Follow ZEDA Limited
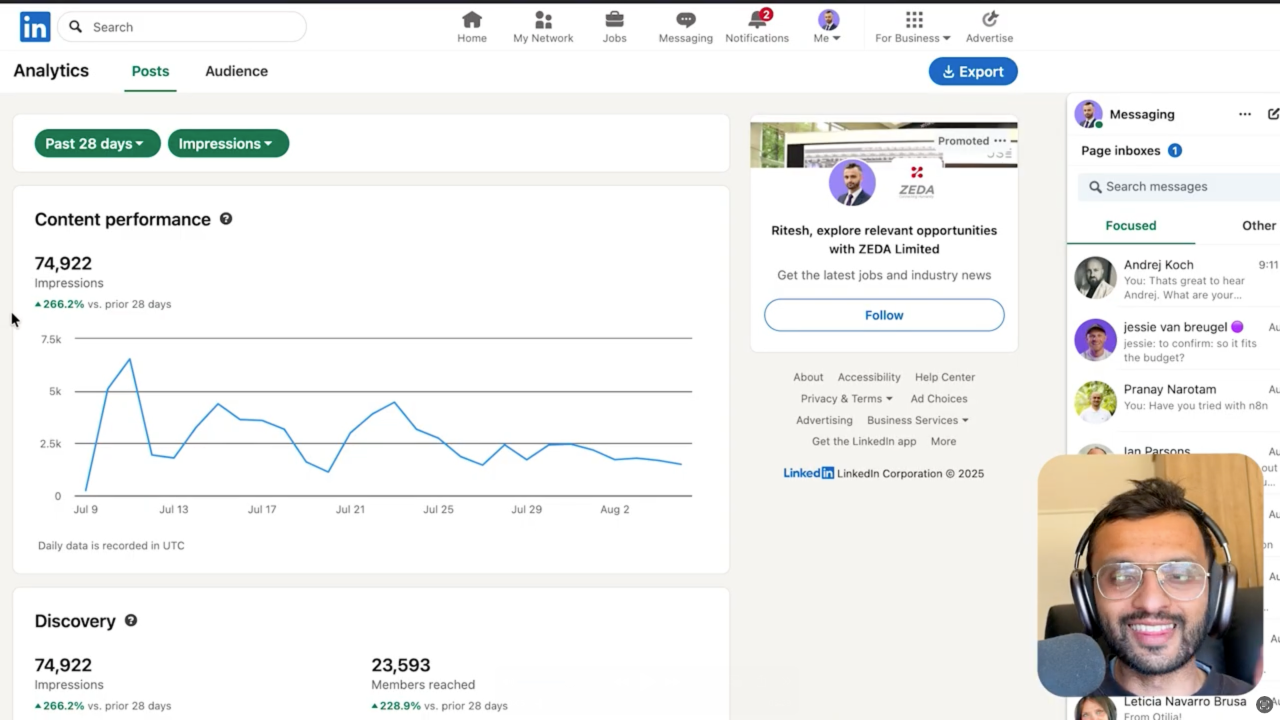 coord(884,315)
